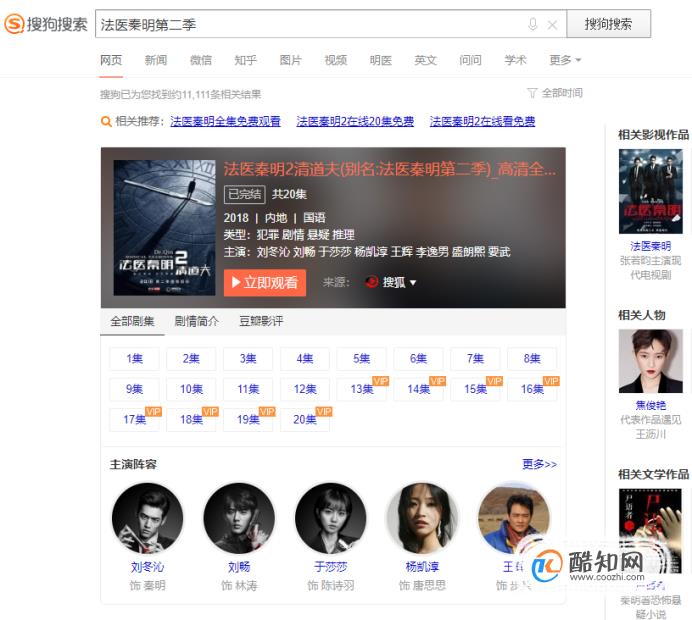Viewport: 692px width, 620px height.
Task: Click the 法医秦明2清道夫 poster thumbnail
Action: point(165,228)
